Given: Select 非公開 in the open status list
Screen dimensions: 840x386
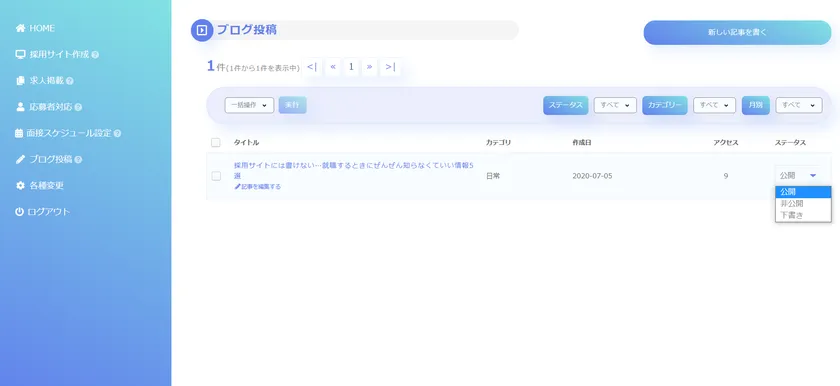Looking at the screenshot, I should pos(803,203).
